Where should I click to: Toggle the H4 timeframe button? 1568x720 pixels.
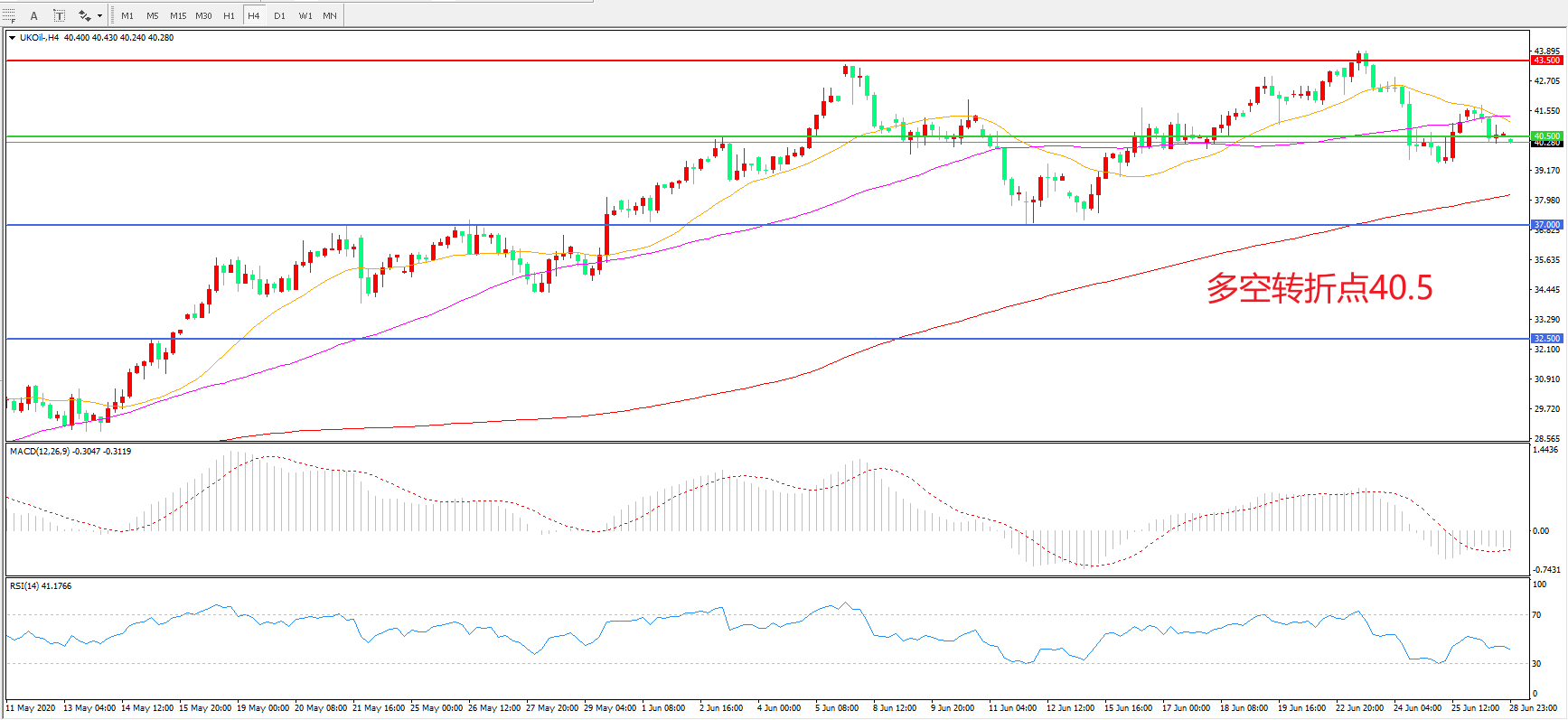pyautogui.click(x=254, y=15)
